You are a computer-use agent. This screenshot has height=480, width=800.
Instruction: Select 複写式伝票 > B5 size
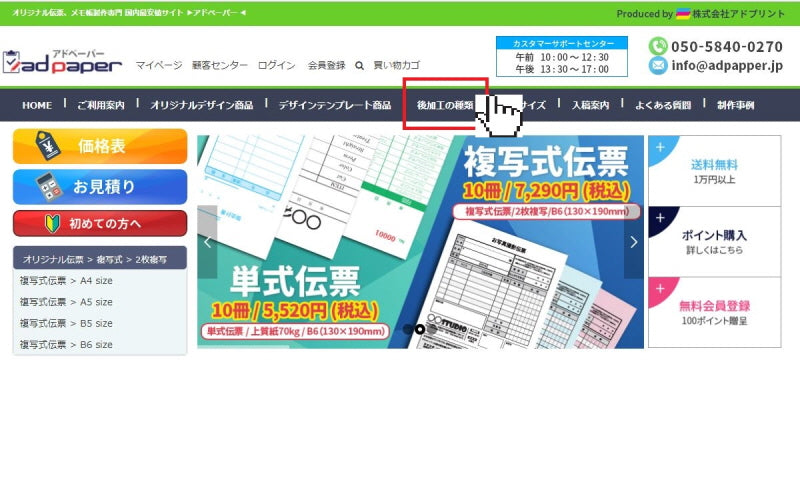[x=66, y=323]
